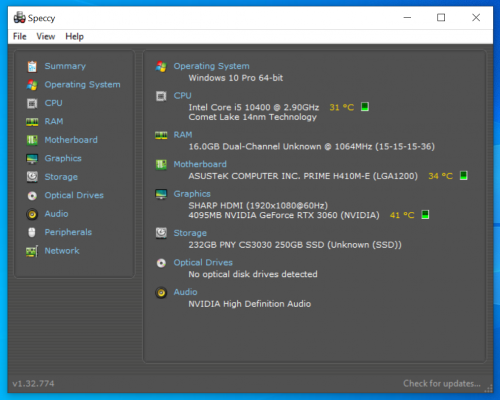500x400 pixels.
Task: Click the RAM stick icon in summary panel
Action: 161,135
